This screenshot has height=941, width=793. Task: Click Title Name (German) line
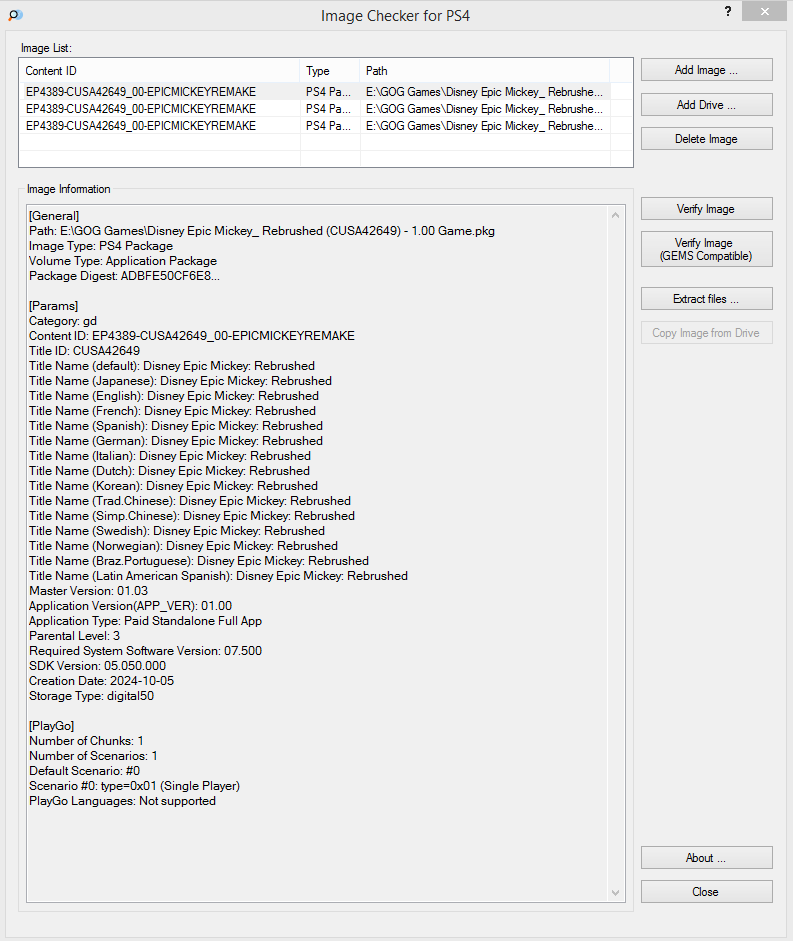[x=176, y=441]
